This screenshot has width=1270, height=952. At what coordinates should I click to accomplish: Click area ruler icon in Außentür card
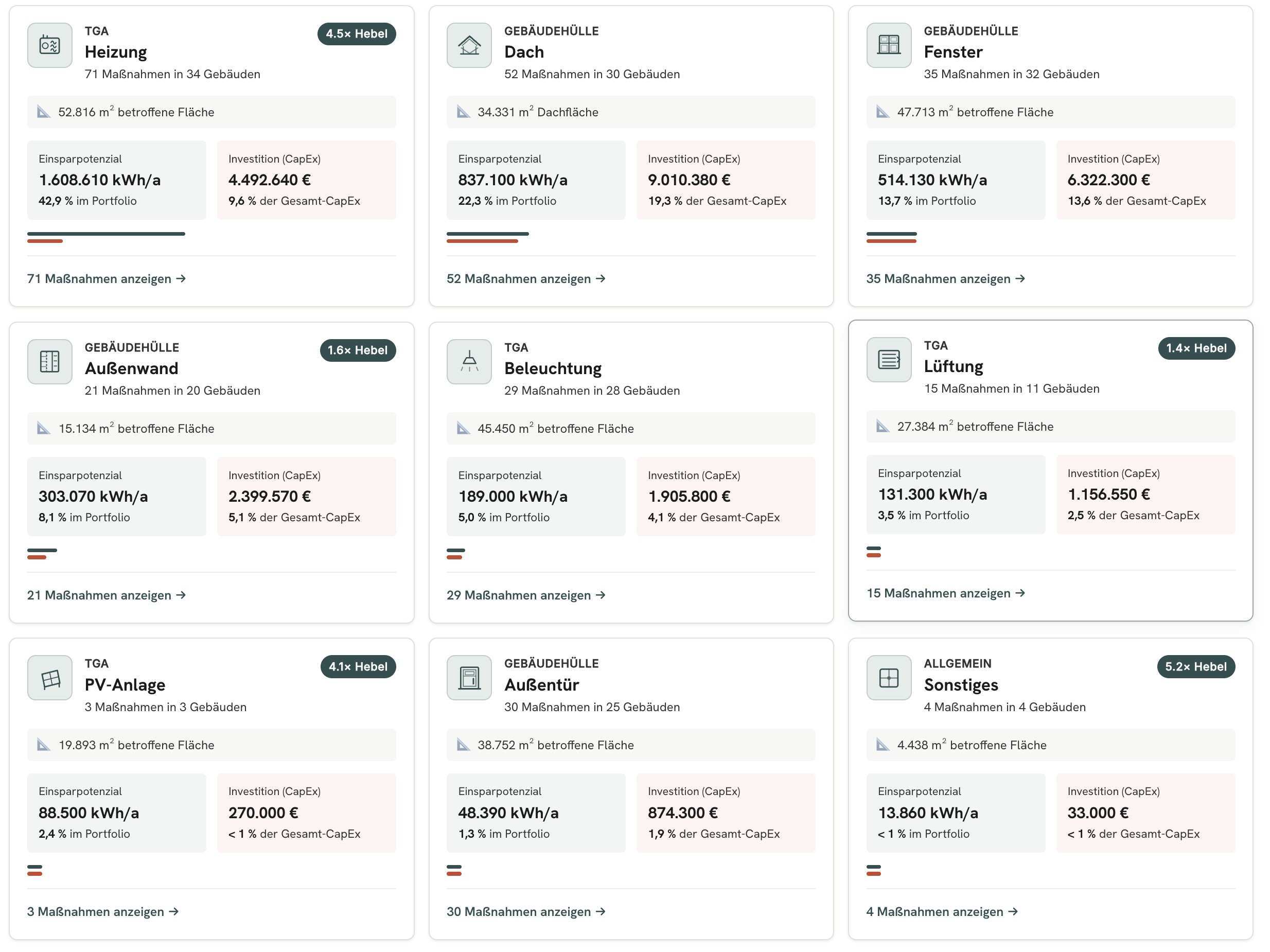(463, 745)
